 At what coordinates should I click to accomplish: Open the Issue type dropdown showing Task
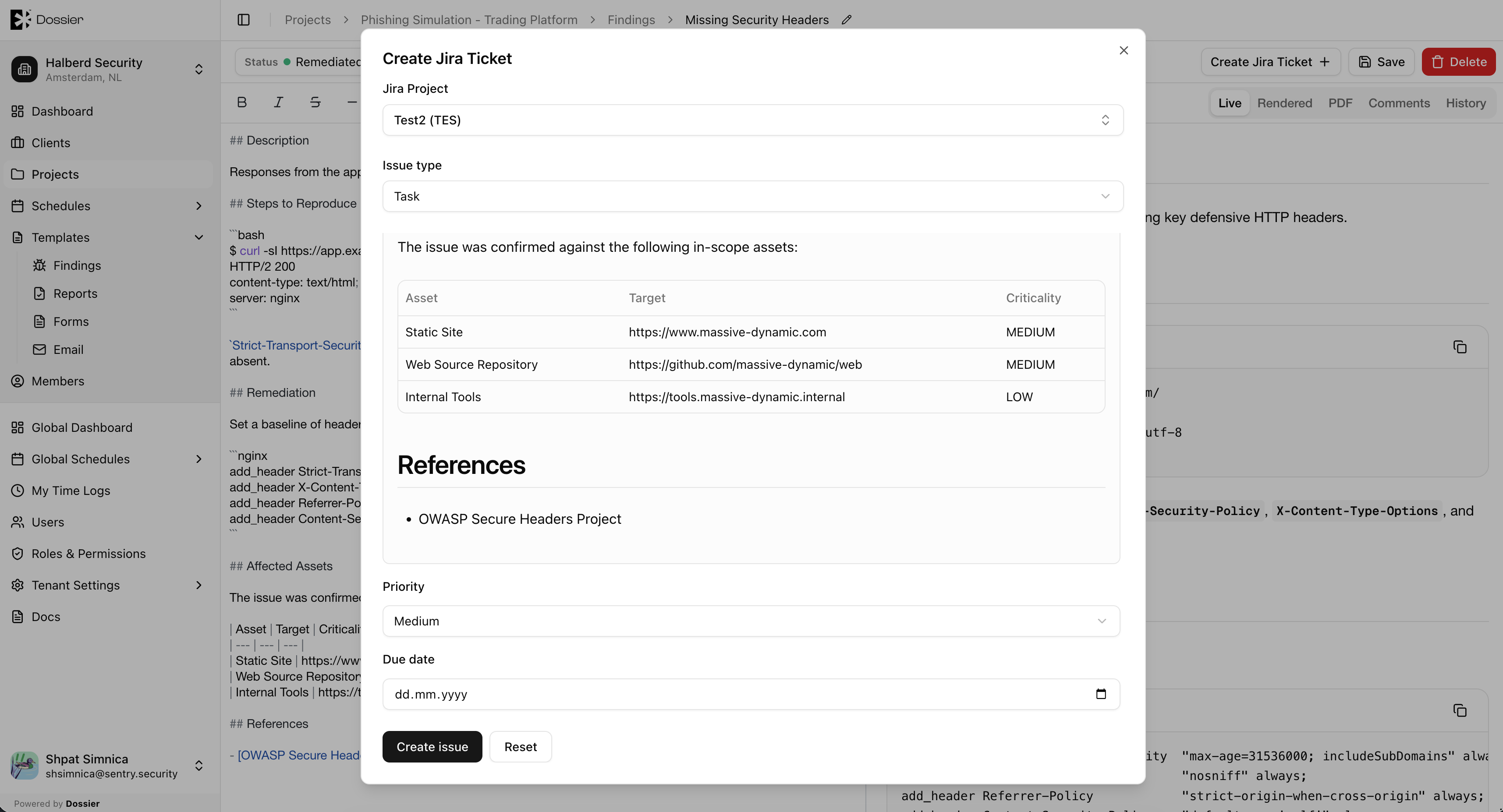click(x=753, y=197)
